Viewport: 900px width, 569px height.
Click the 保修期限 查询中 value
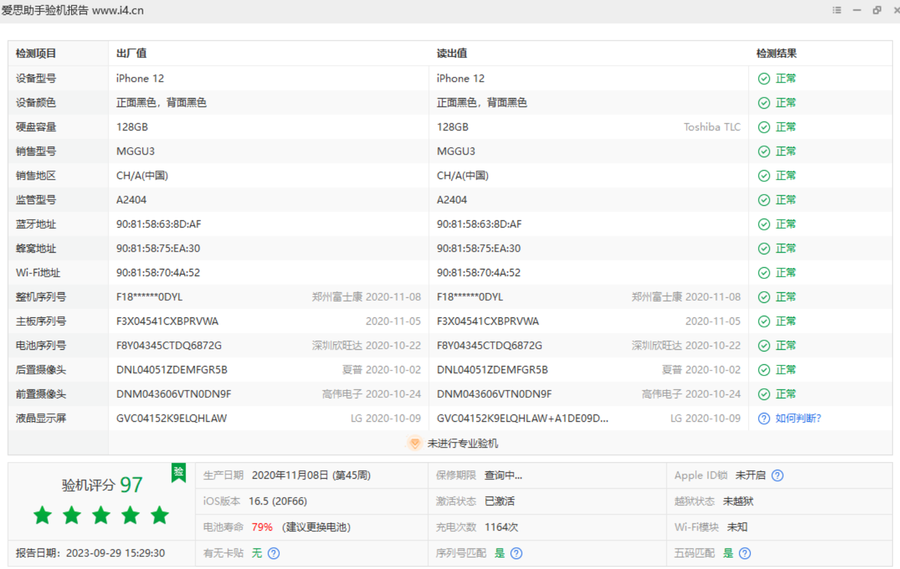pos(503,476)
